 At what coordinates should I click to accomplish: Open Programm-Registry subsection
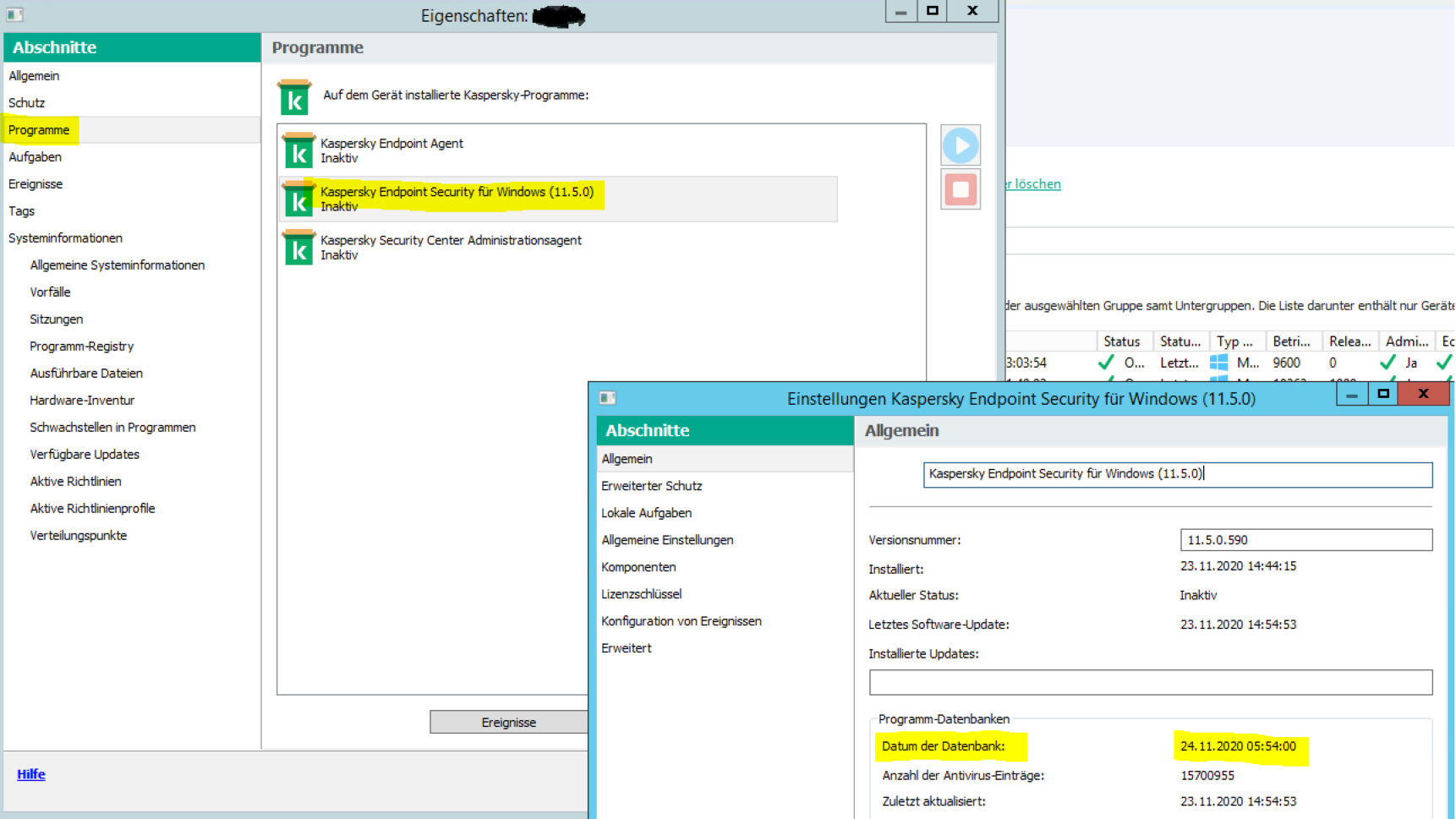(x=81, y=347)
